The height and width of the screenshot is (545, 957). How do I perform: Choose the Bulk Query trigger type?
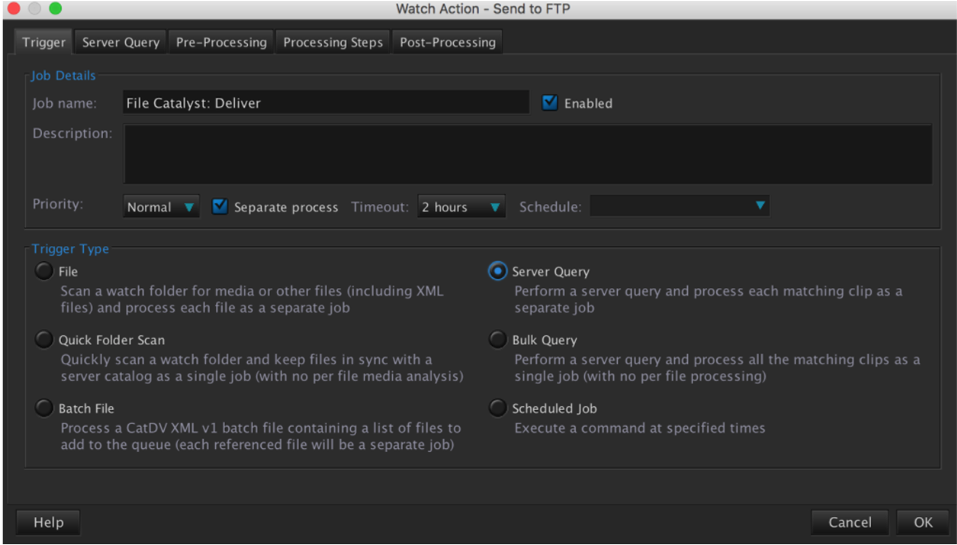pyautogui.click(x=497, y=340)
